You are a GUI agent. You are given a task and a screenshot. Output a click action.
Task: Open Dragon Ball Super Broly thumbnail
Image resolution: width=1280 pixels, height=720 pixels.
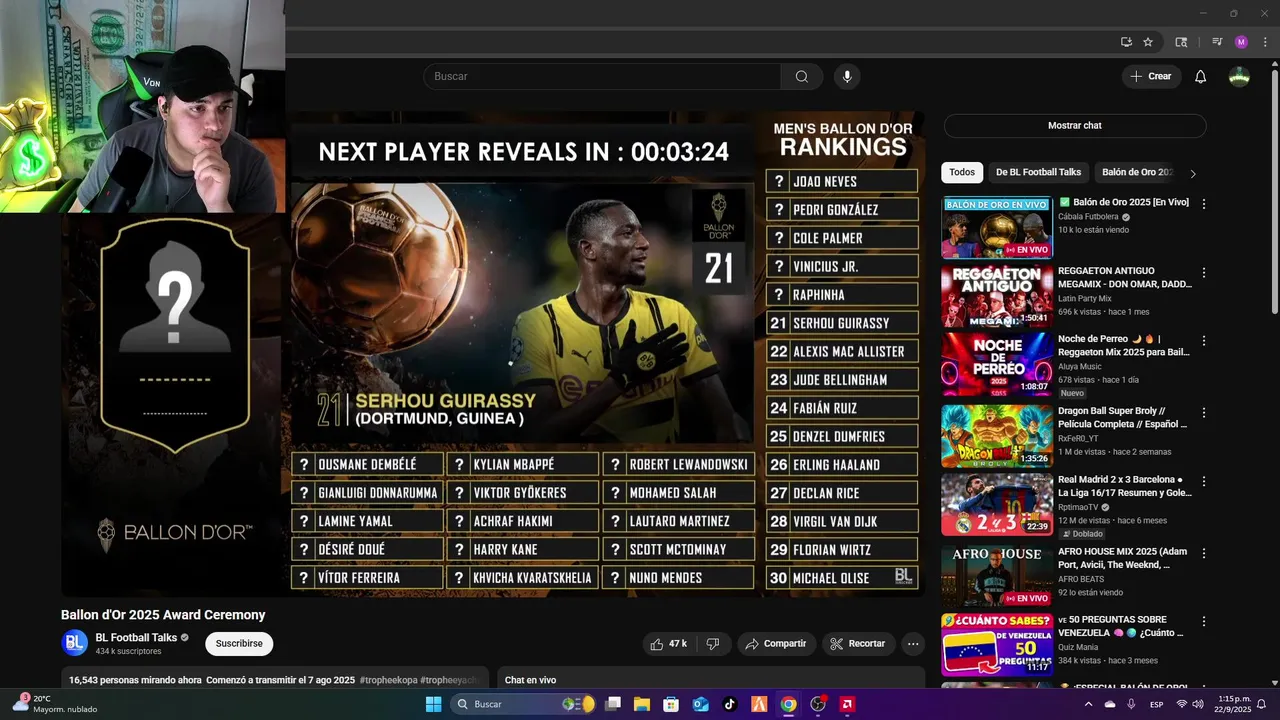(x=996, y=436)
